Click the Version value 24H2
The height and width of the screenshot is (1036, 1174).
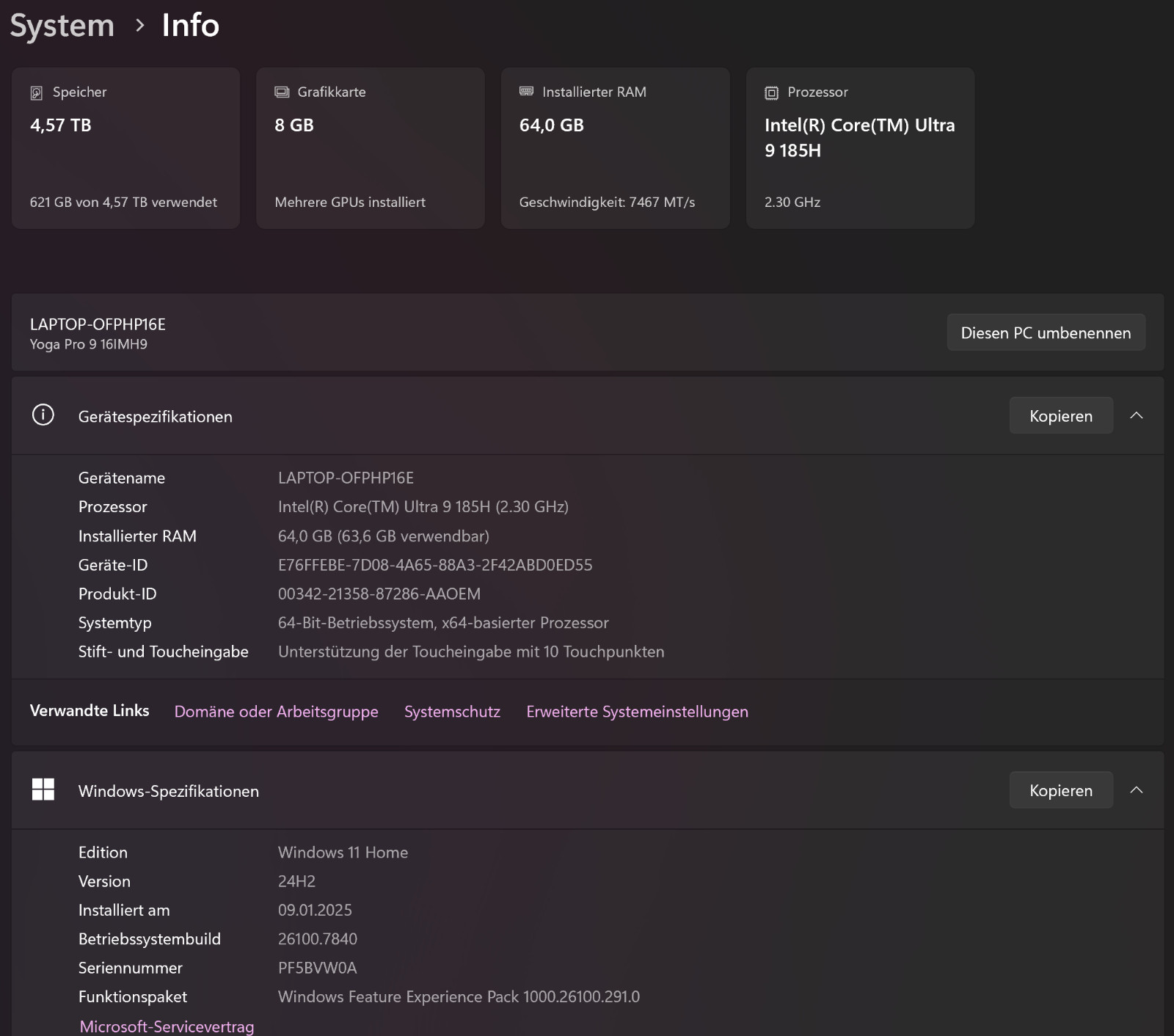[x=296, y=881]
